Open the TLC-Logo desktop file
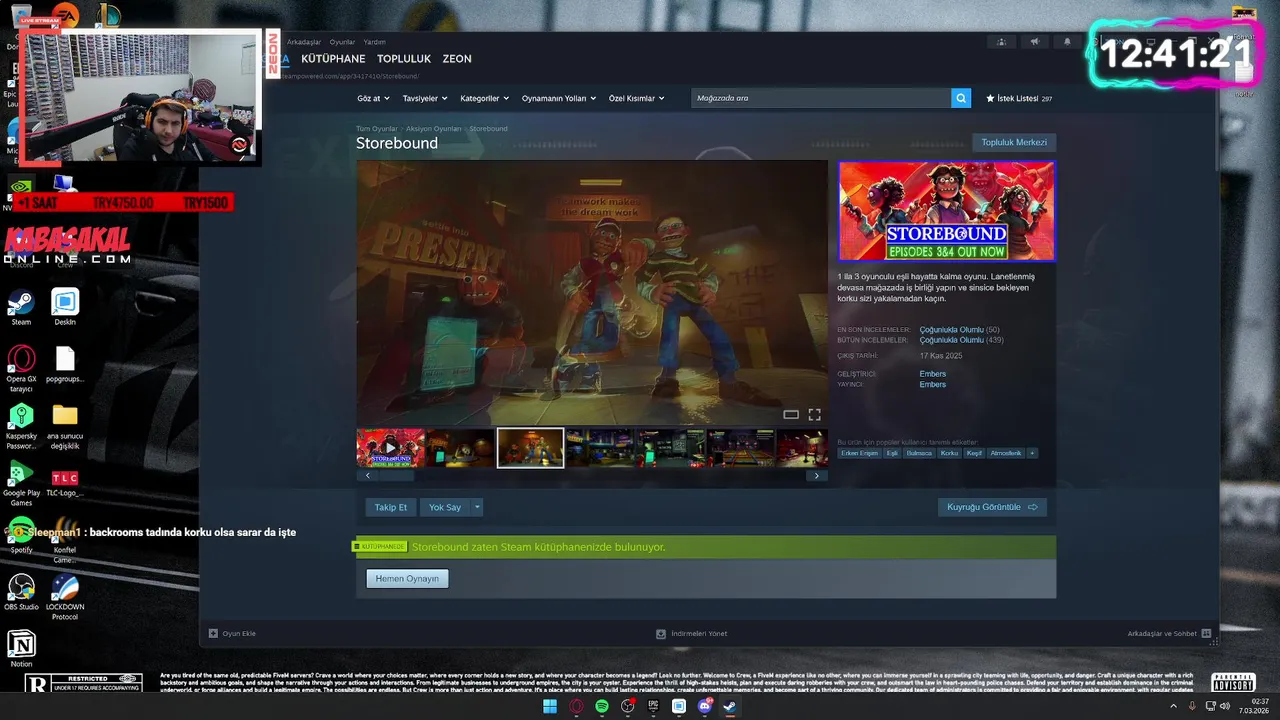The height and width of the screenshot is (720, 1280). click(x=65, y=483)
